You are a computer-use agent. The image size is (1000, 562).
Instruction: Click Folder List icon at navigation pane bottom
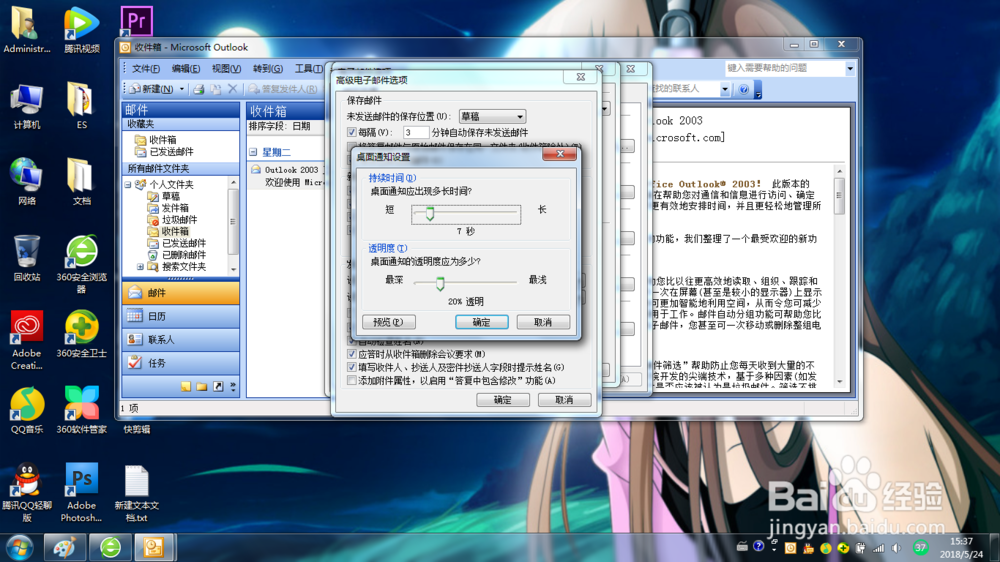[x=202, y=387]
